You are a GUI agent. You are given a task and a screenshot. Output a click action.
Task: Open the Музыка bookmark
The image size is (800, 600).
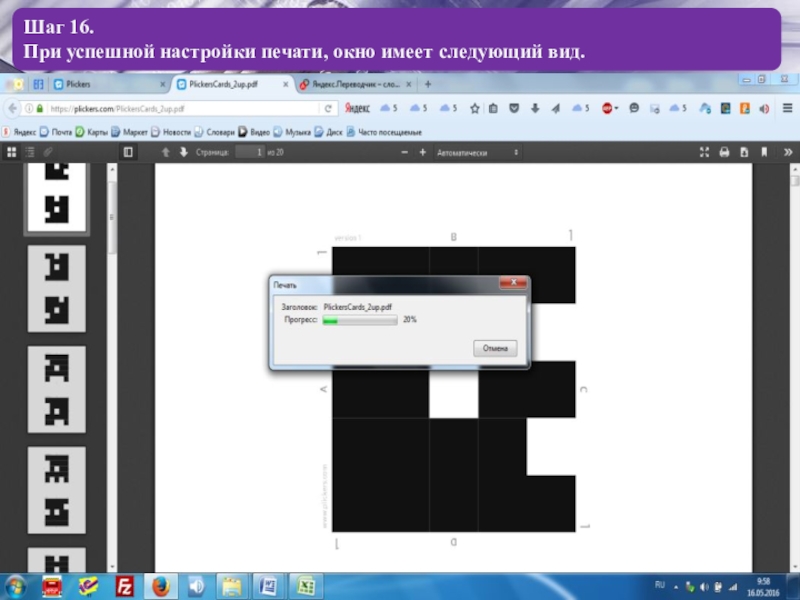pos(292,132)
